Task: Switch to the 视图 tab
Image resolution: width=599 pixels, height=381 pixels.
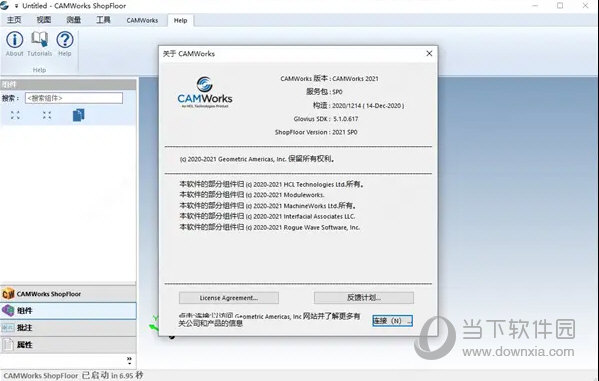Action: [x=44, y=20]
